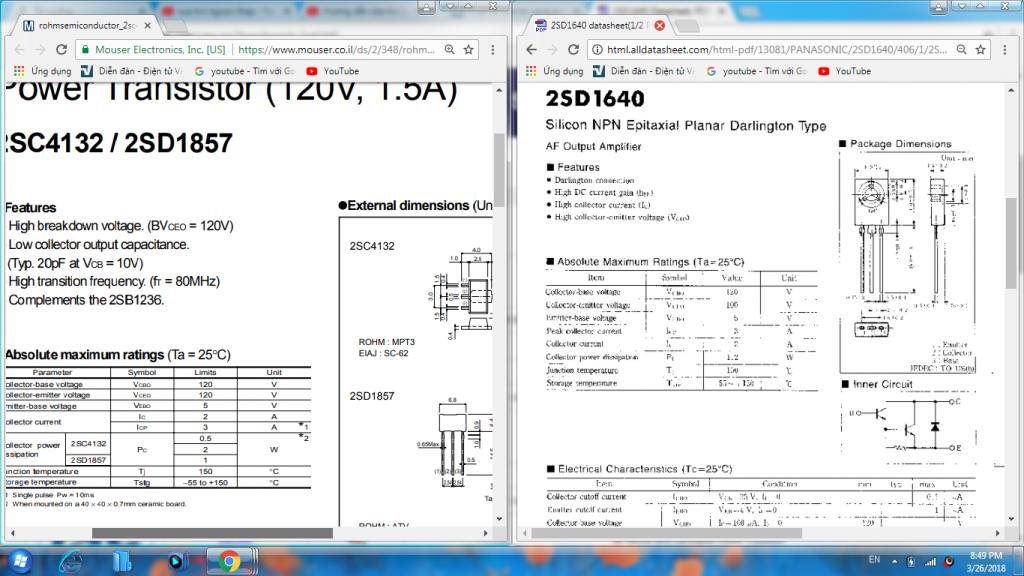Open zoom indicator in alldatasheet address bar
The height and width of the screenshot is (576, 1024).
pos(961,50)
